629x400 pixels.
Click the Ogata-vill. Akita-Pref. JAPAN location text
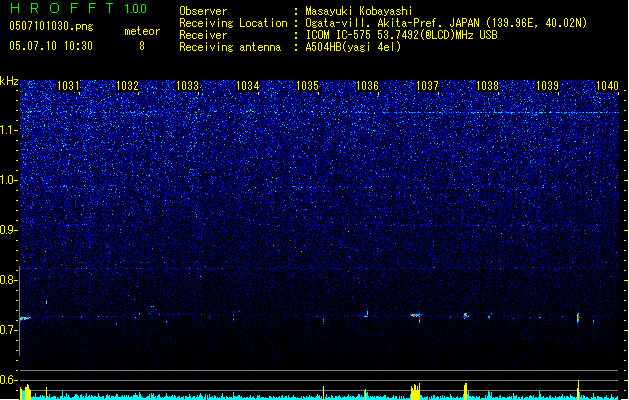coord(446,23)
